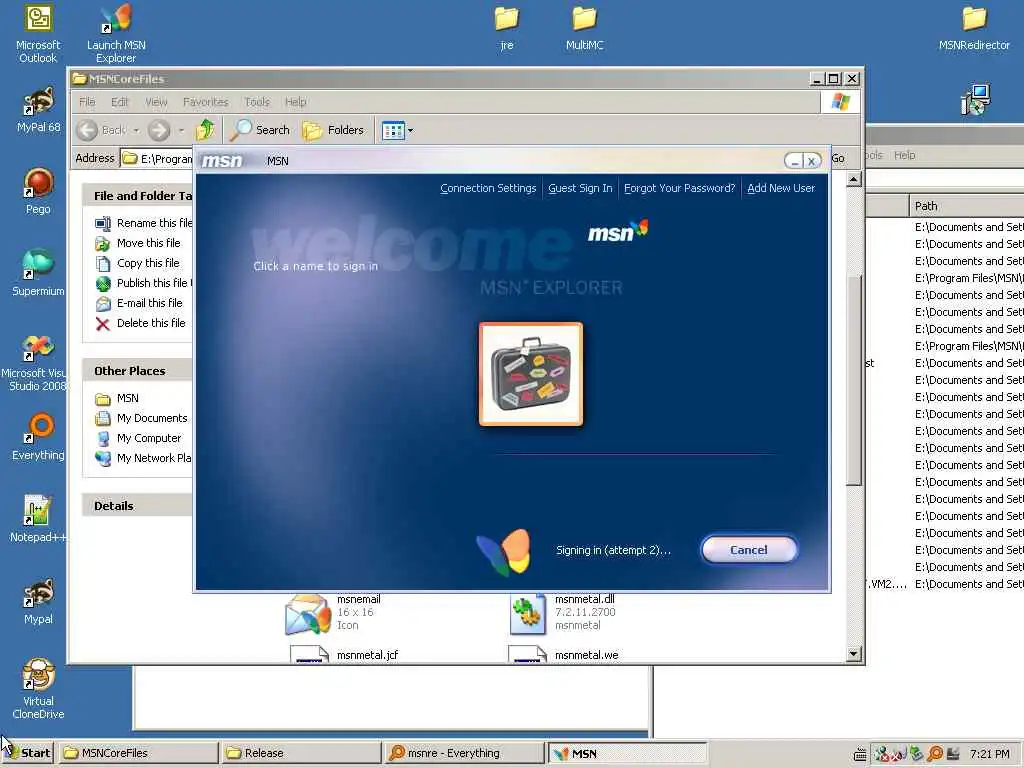Viewport: 1024px width, 768px height.
Task: Open the File menu in MSNCoreFiles
Action: (x=87, y=102)
